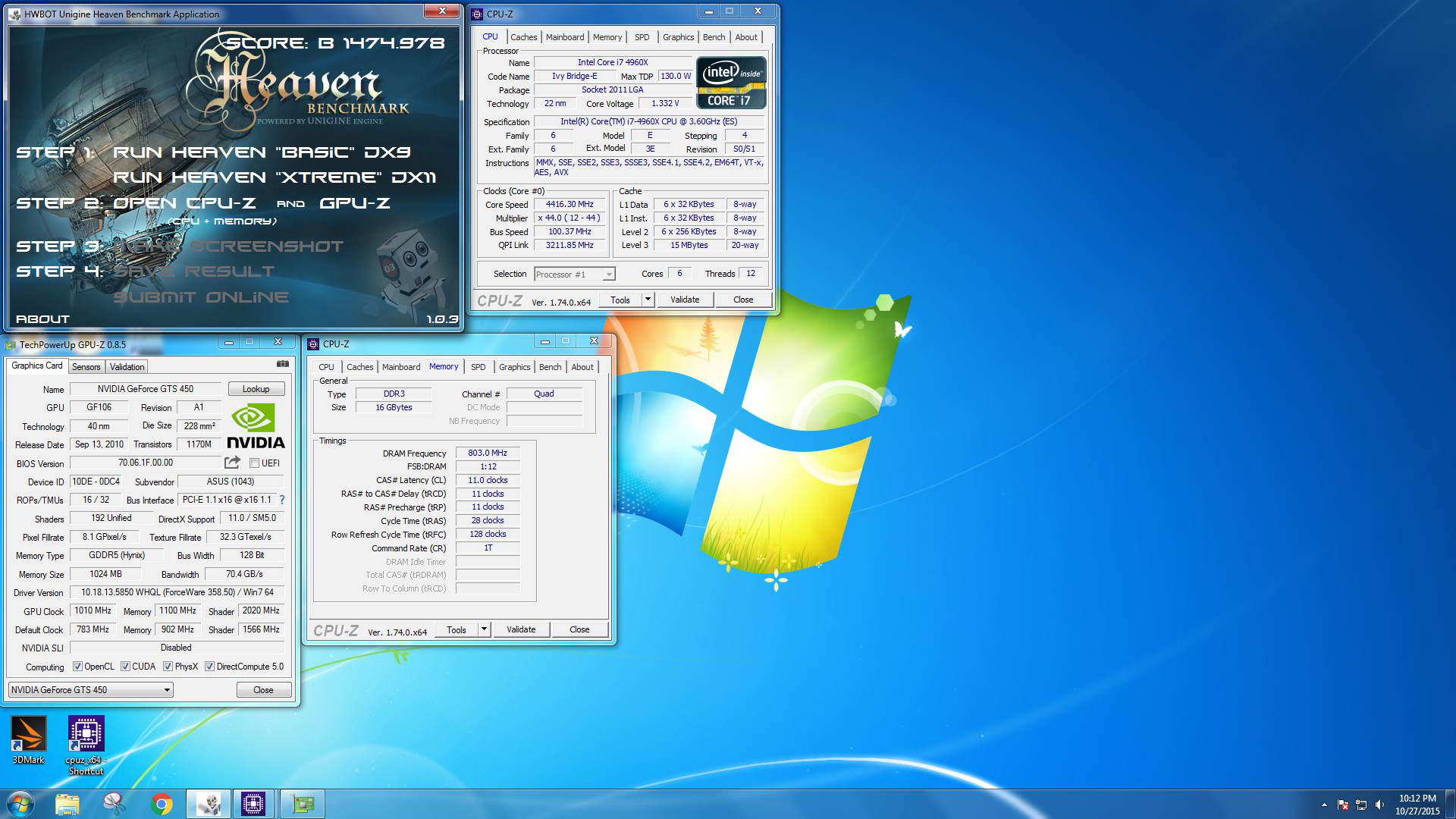Click the GPU-Z screenshot camera icon
Image resolution: width=1456 pixels, height=819 pixels.
tap(283, 364)
